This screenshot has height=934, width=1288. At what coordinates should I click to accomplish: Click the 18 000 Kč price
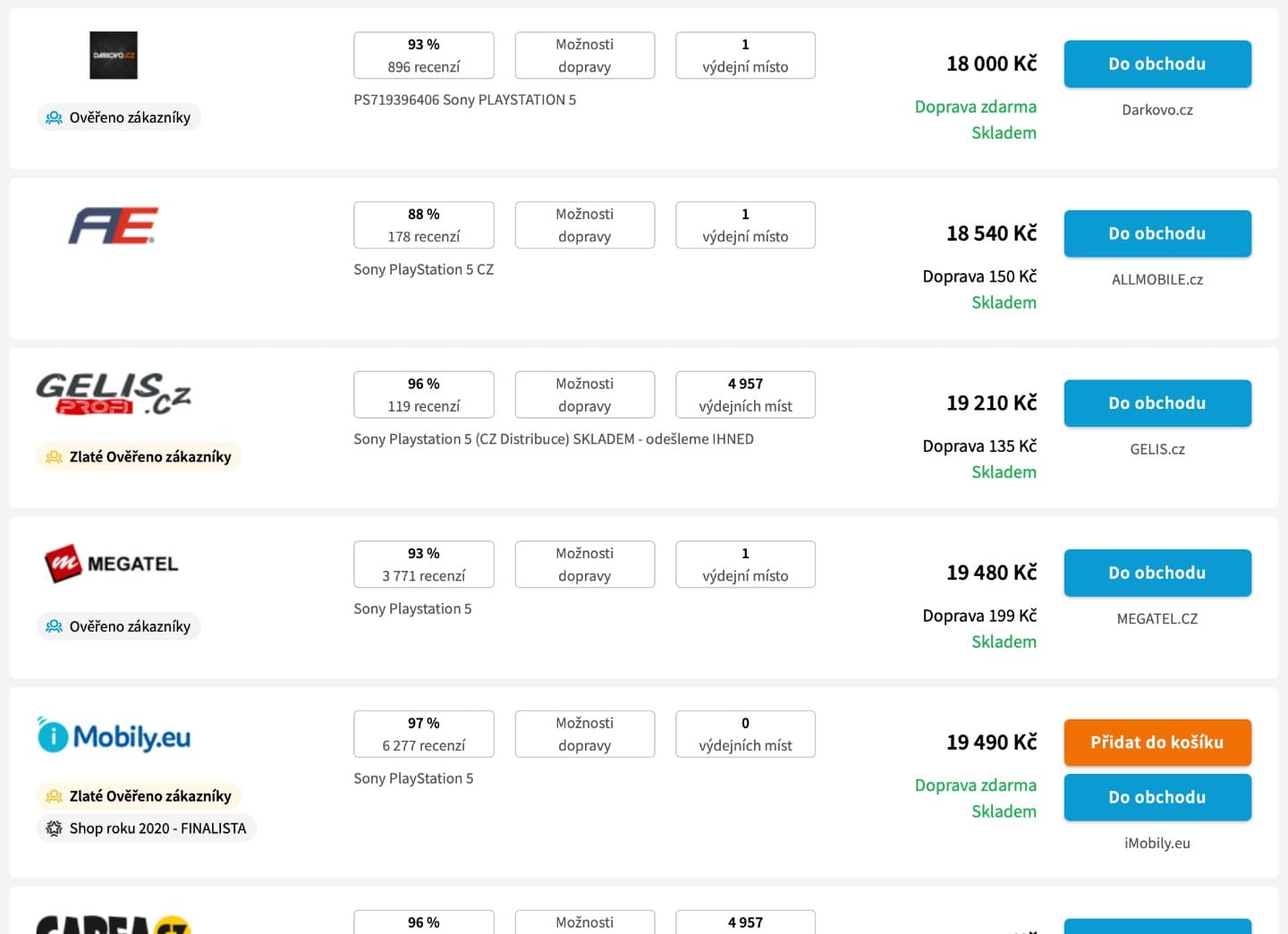click(992, 64)
